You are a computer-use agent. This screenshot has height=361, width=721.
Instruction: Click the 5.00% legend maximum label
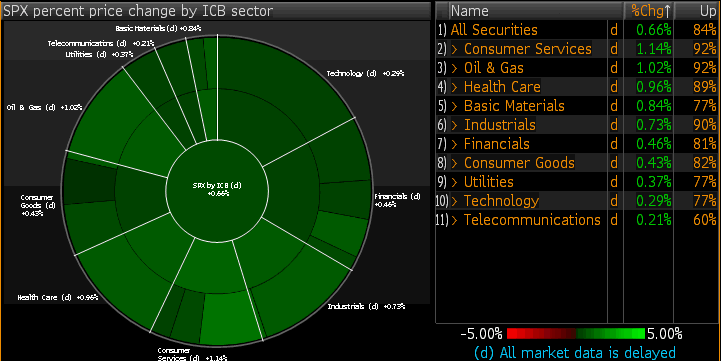click(x=664, y=333)
